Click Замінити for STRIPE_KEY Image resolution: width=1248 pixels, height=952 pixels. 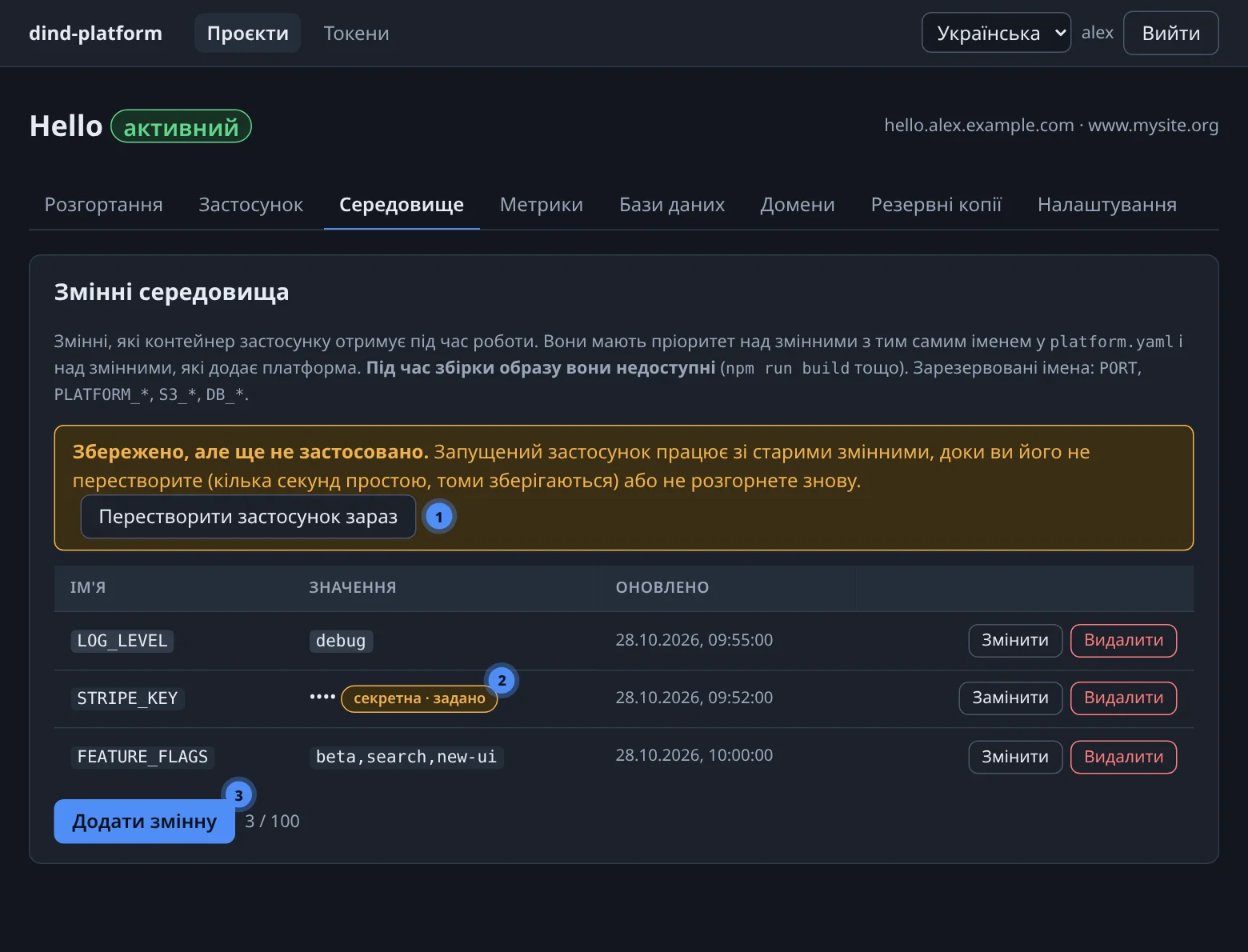(1010, 698)
